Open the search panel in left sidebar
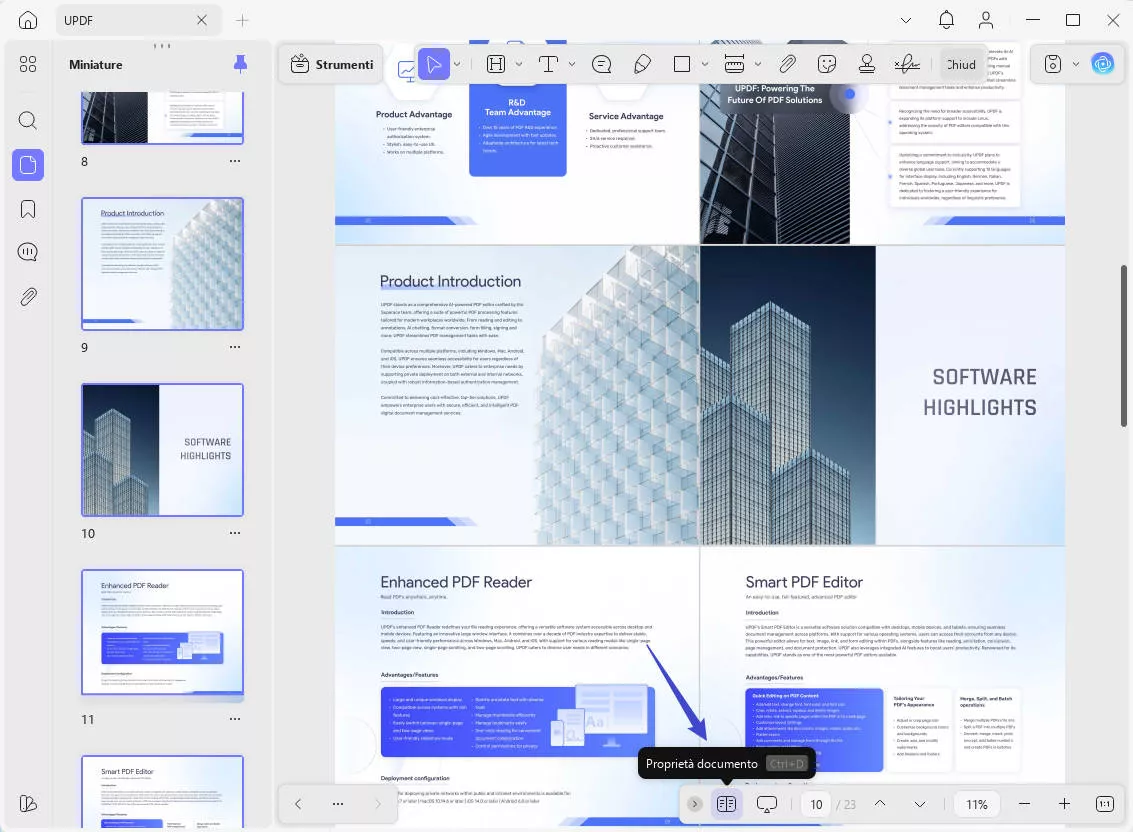This screenshot has width=1133, height=832. [x=27, y=120]
